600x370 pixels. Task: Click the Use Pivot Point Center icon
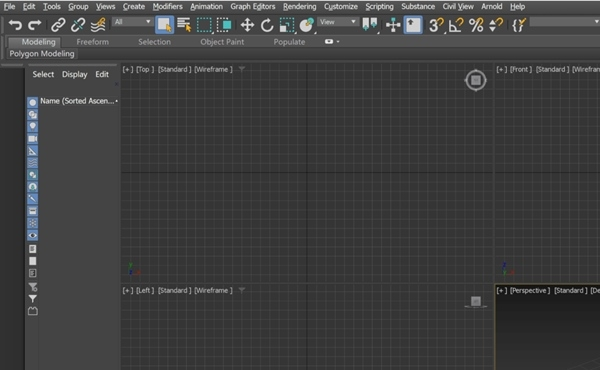[370, 24]
